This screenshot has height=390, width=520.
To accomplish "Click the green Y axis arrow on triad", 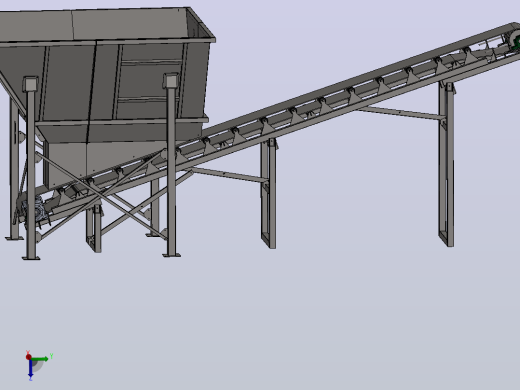I will 40,359.
